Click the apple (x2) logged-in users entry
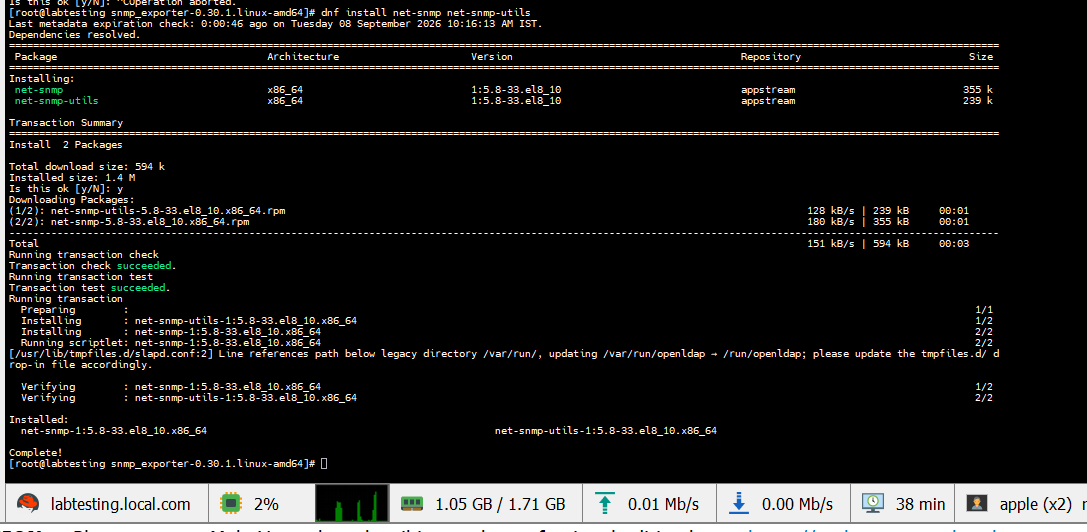This screenshot has height=532, width=1087. point(1036,504)
